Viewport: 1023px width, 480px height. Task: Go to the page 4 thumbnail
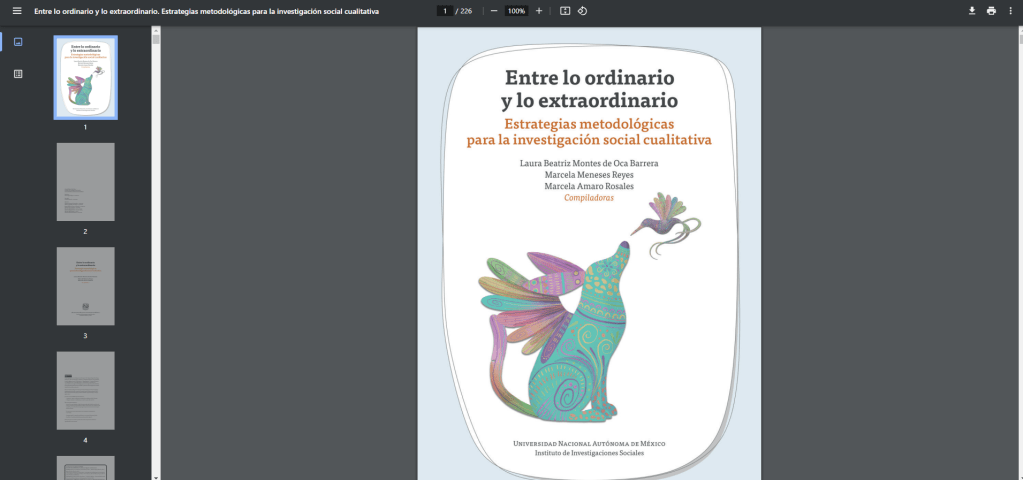pos(85,390)
